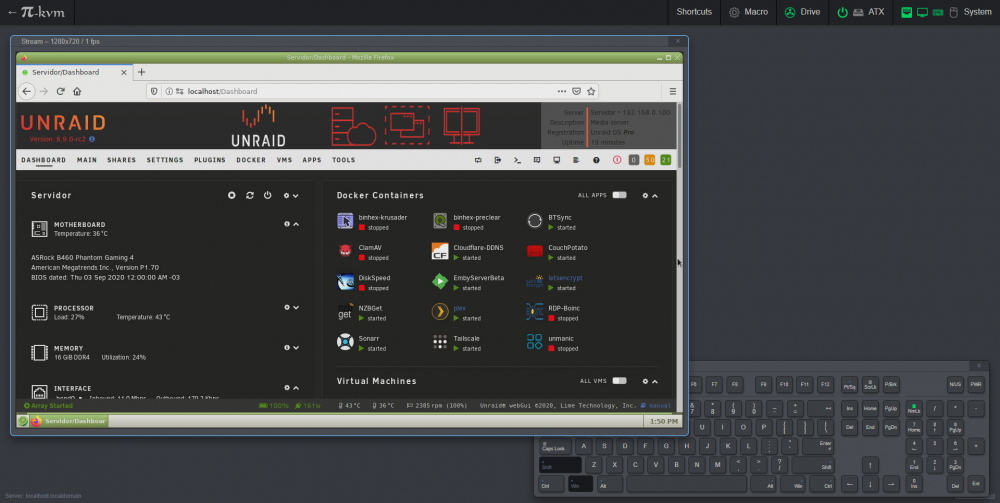Collapse the Interface section chevron
Image resolution: width=1000 pixels, height=503 pixels.
(296, 388)
